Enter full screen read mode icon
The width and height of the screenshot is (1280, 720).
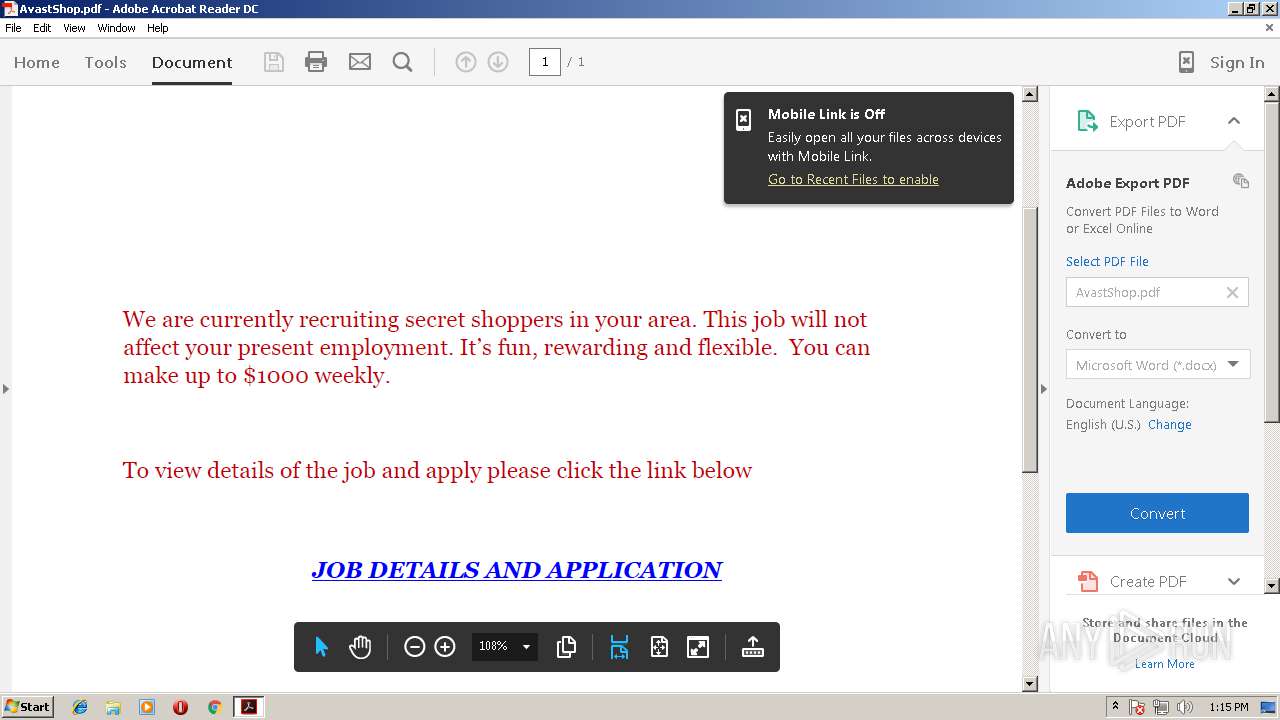coord(698,647)
